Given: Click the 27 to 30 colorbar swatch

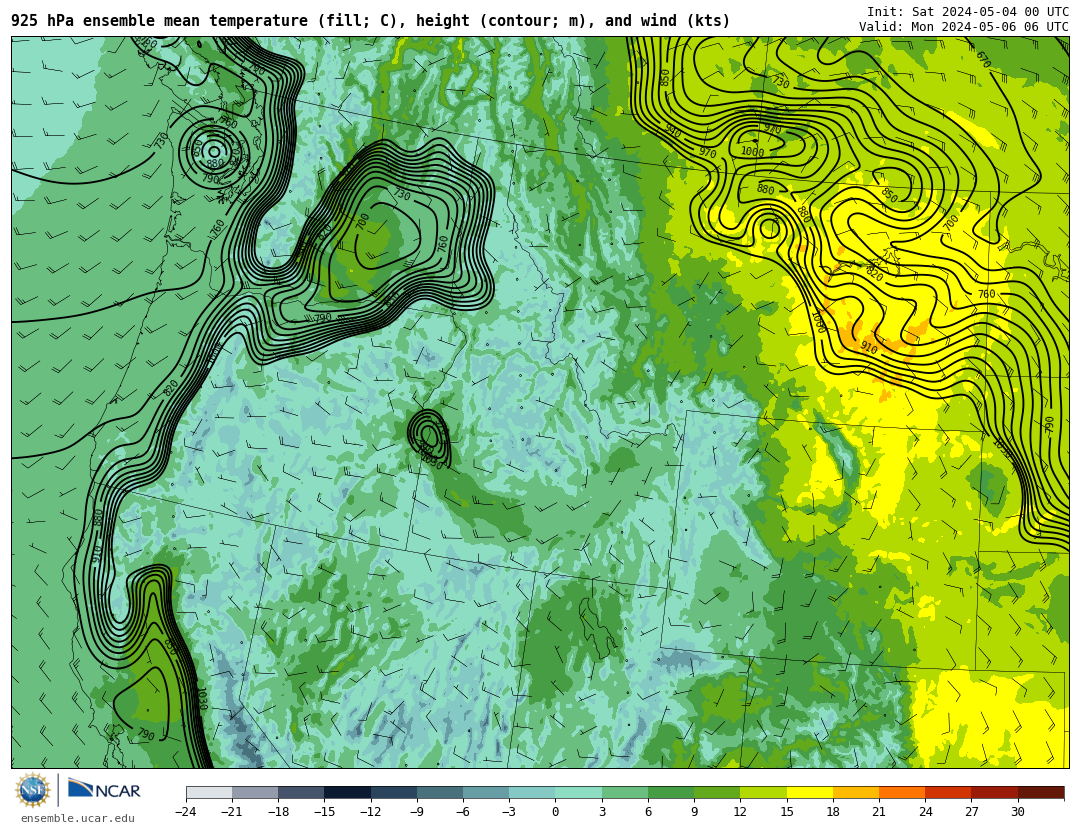Looking at the screenshot, I should [x=995, y=792].
